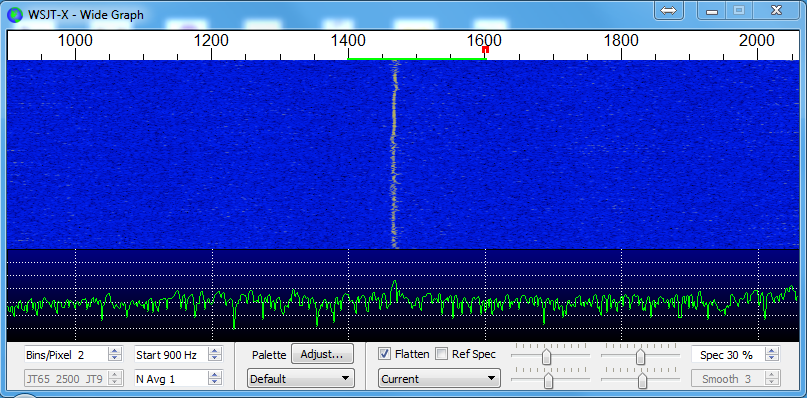The height and width of the screenshot is (398, 807).
Task: Click the double-arrow resize icon in title bar
Action: click(669, 10)
